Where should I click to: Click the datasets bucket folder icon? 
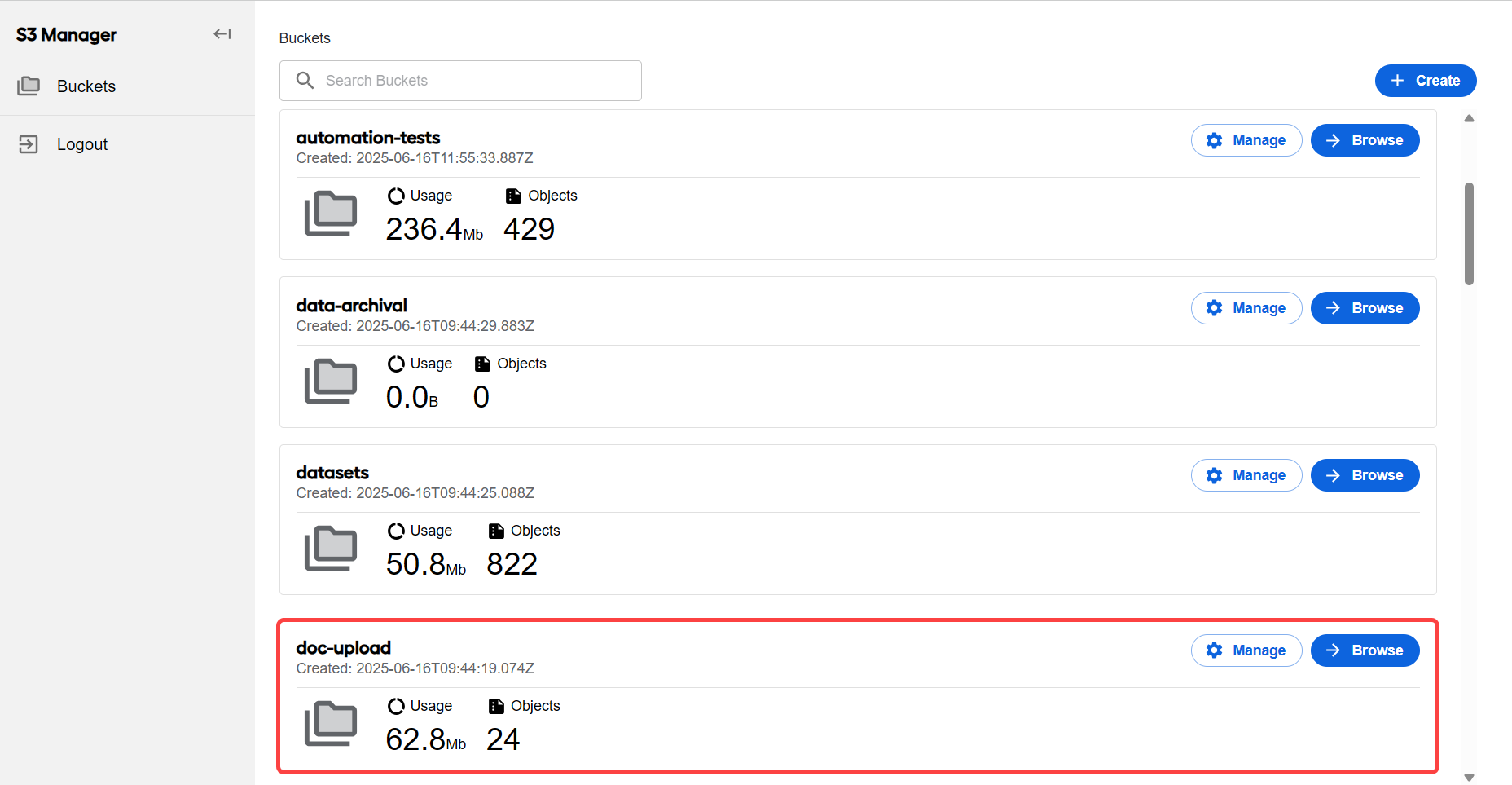pos(331,549)
